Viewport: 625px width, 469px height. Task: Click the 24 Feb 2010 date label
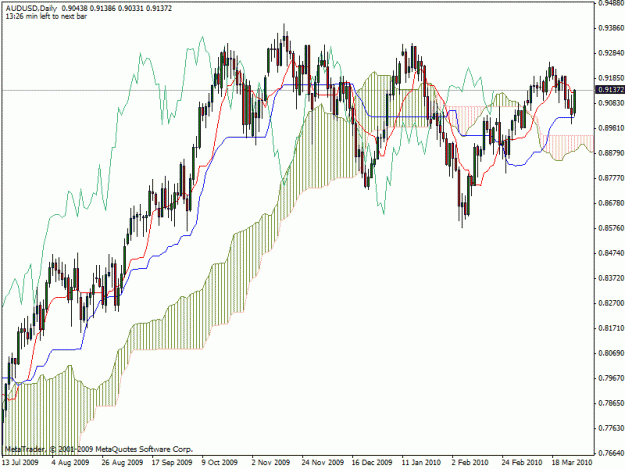click(x=522, y=462)
